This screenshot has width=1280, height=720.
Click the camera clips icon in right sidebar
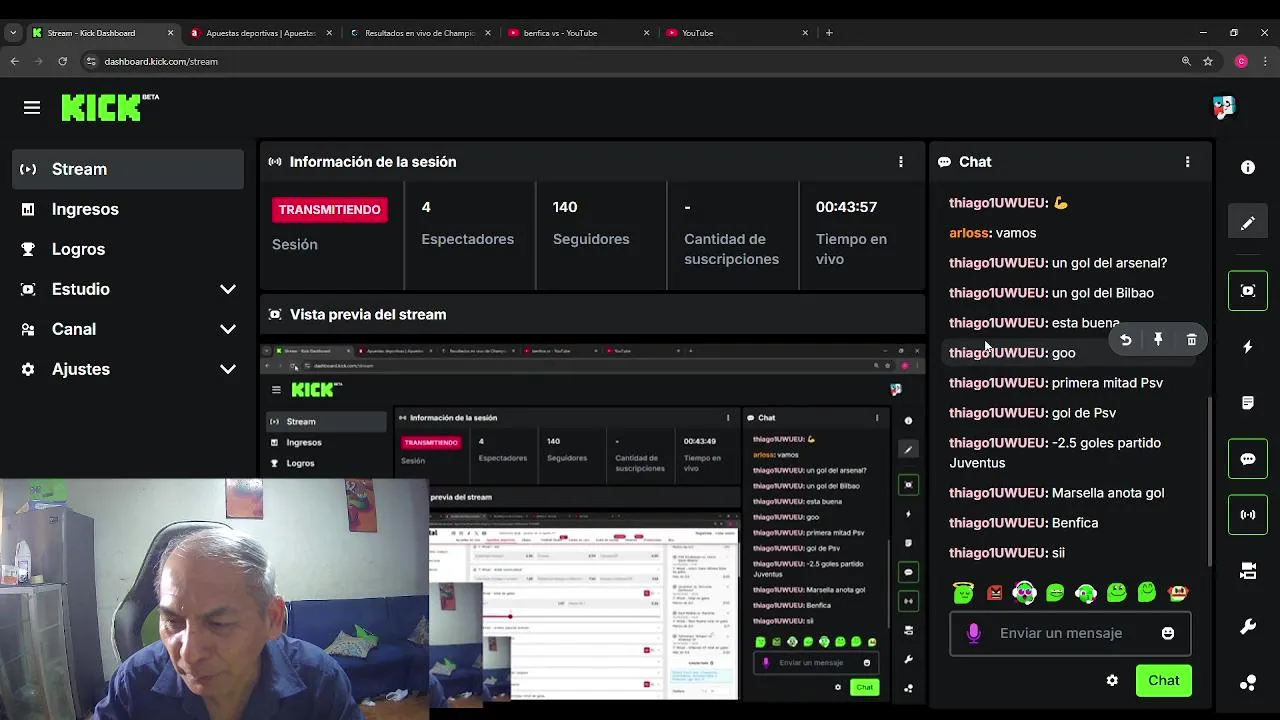point(1248,571)
